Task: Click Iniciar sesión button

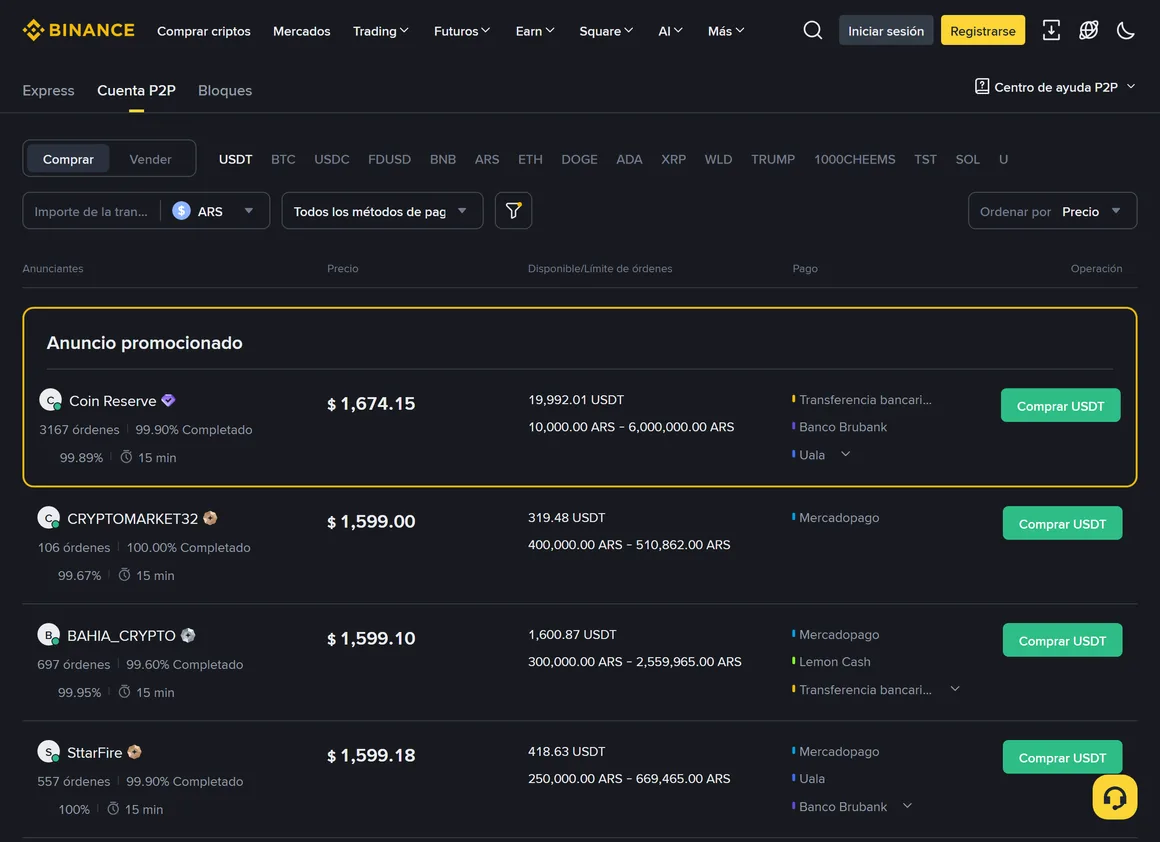Action: tap(886, 30)
